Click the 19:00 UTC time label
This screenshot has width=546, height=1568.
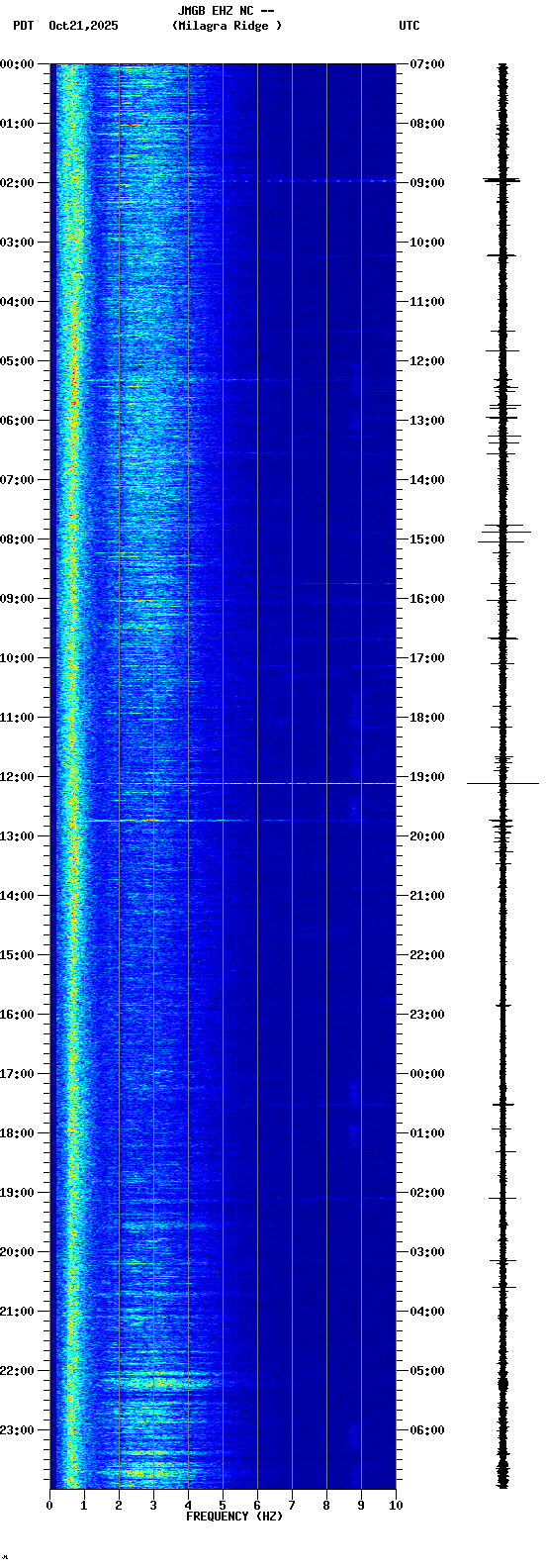point(427,777)
